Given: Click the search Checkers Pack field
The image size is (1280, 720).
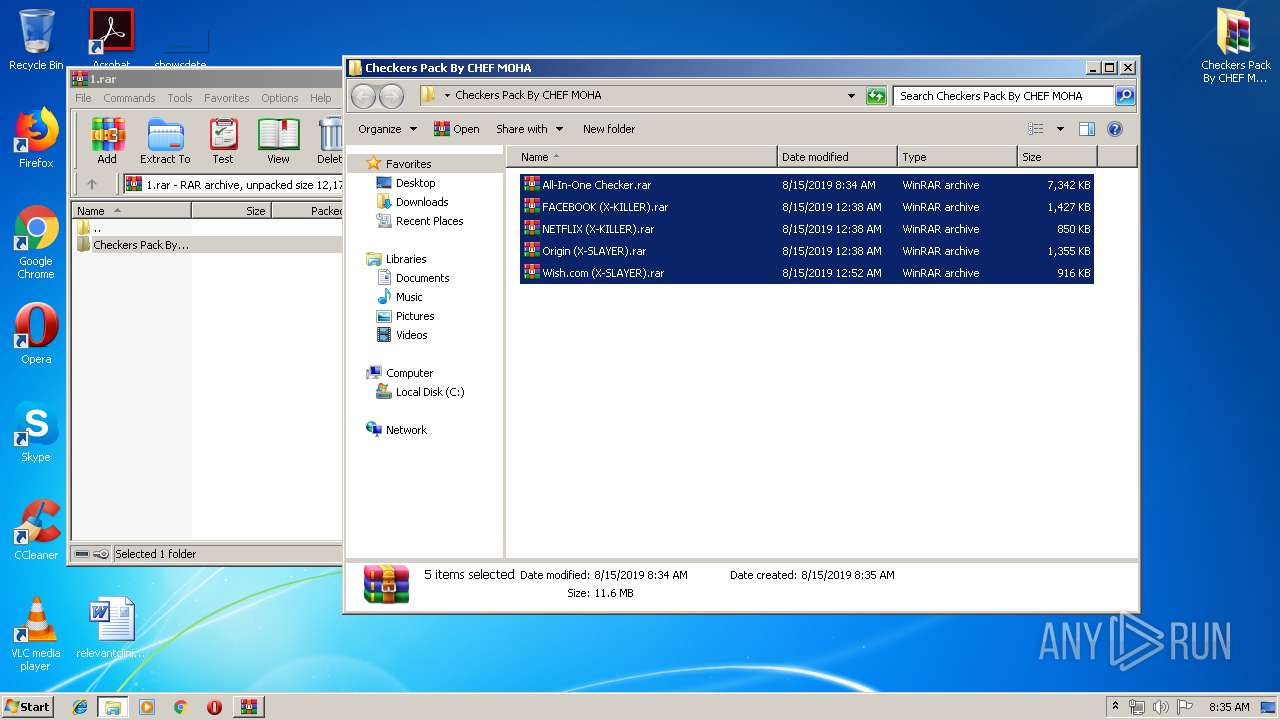Looking at the screenshot, I should tap(1003, 96).
